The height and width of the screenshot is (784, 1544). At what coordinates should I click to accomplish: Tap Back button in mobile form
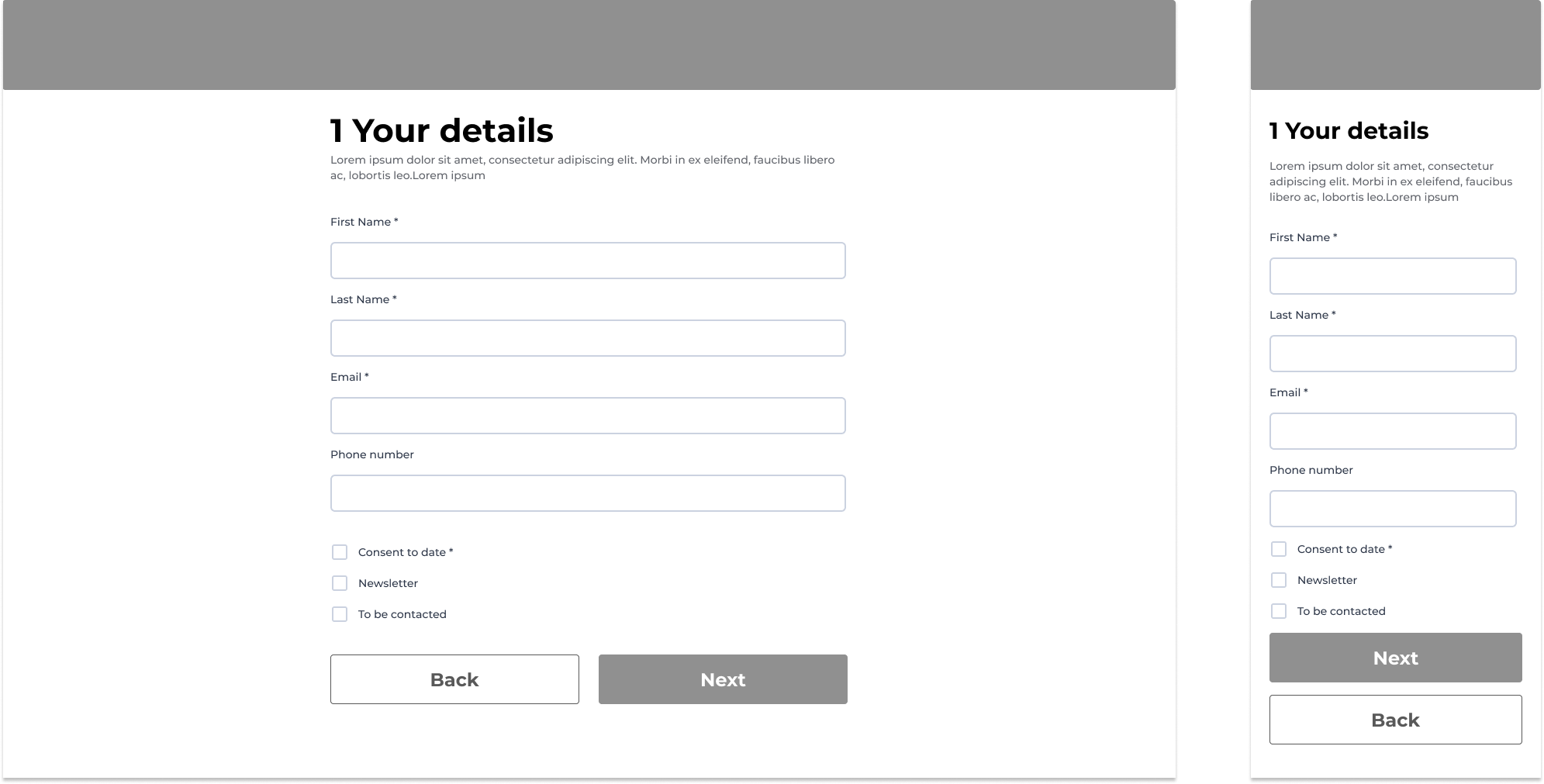point(1396,720)
